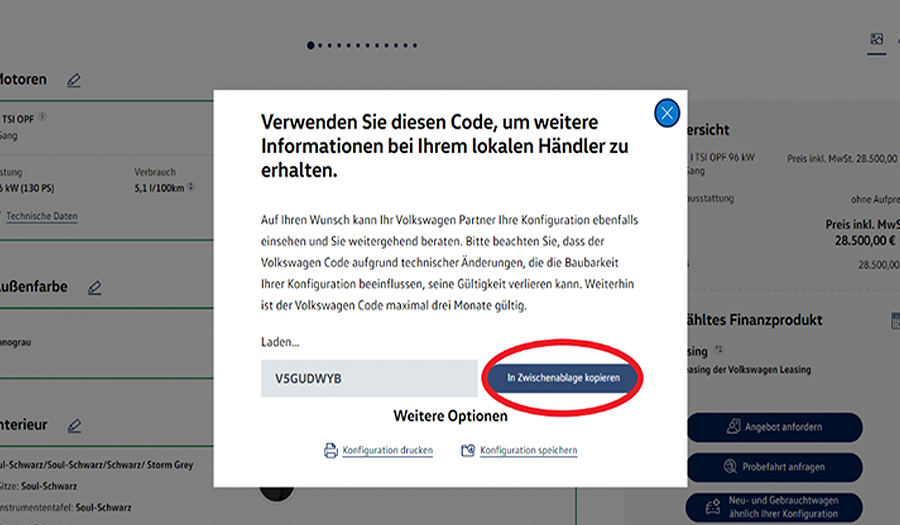Viewport: 900px width, 525px height.
Task: Open Konfiguration drucken link
Action: point(387,450)
